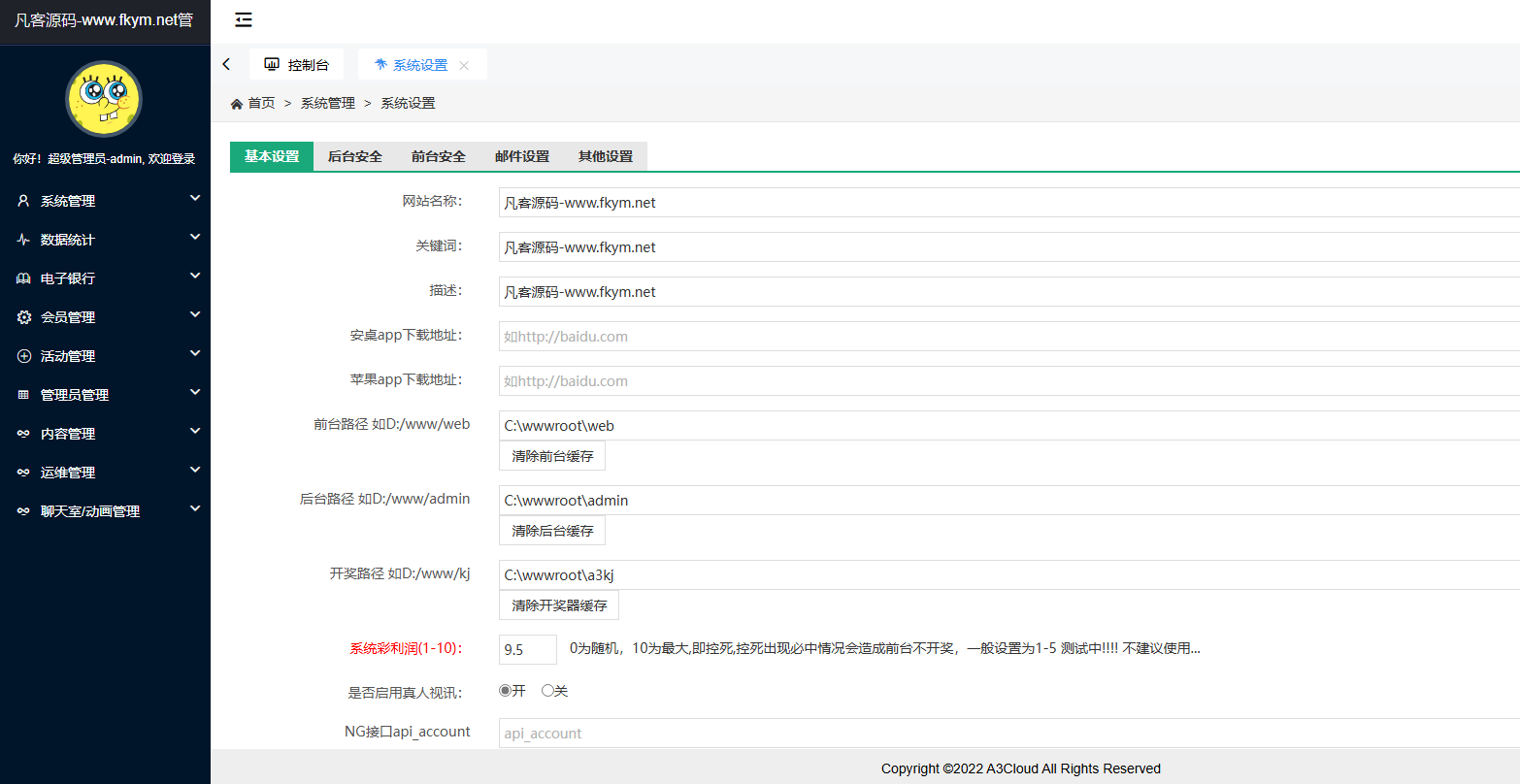1520x784 pixels.
Task: Switch to the 后台安全 tab
Action: 354,155
